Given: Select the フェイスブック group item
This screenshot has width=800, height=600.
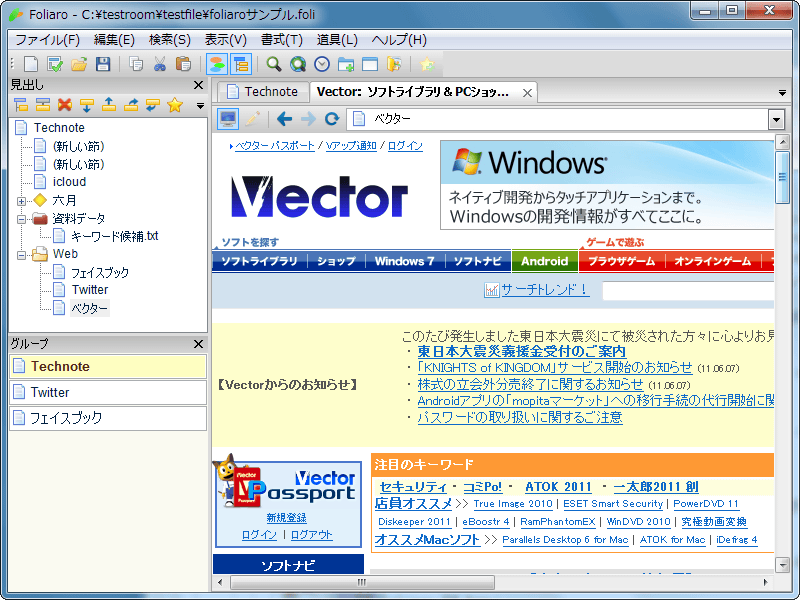Looking at the screenshot, I should coord(108,418).
